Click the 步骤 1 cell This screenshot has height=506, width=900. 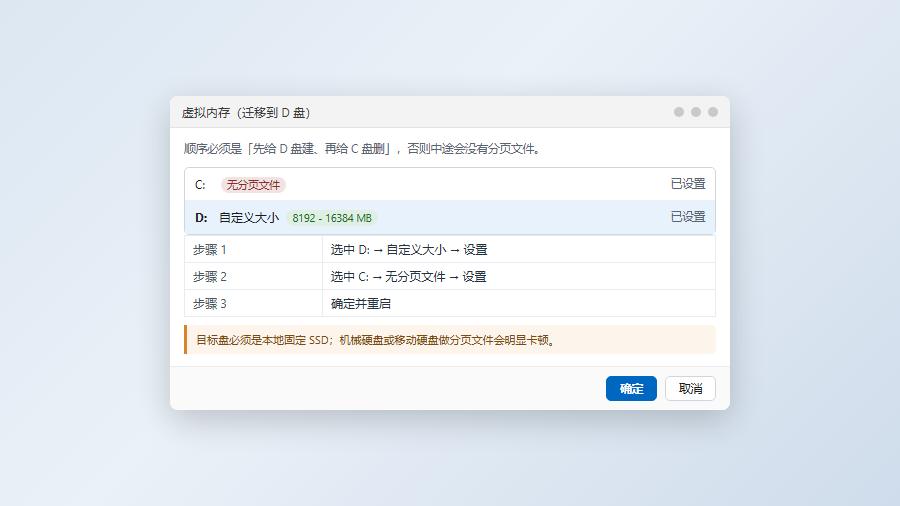coord(253,250)
